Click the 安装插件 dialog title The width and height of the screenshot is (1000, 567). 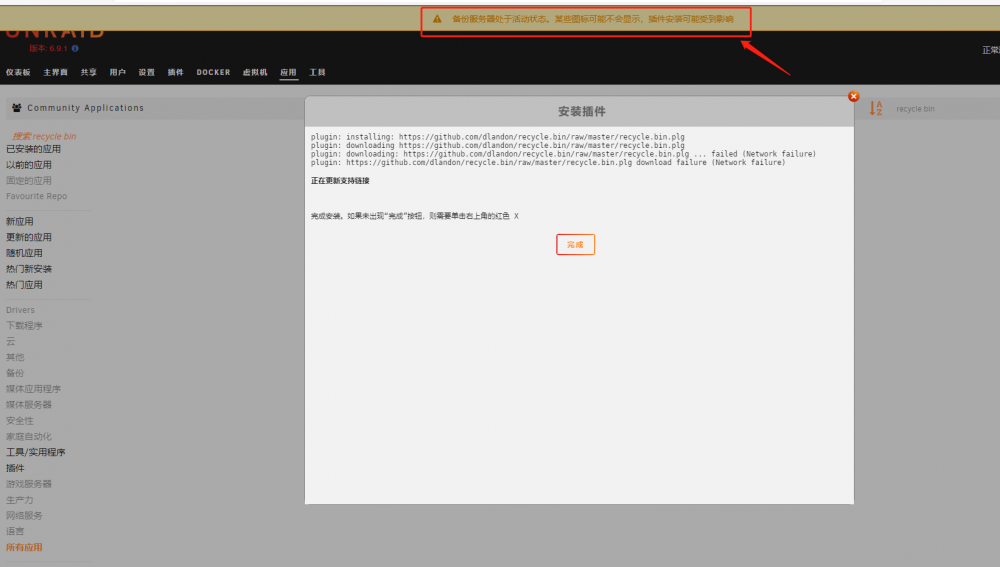(582, 112)
